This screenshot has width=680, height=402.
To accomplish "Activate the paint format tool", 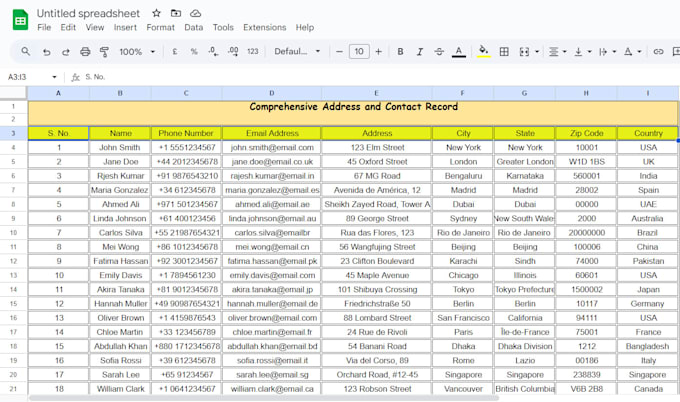I will [x=104, y=52].
